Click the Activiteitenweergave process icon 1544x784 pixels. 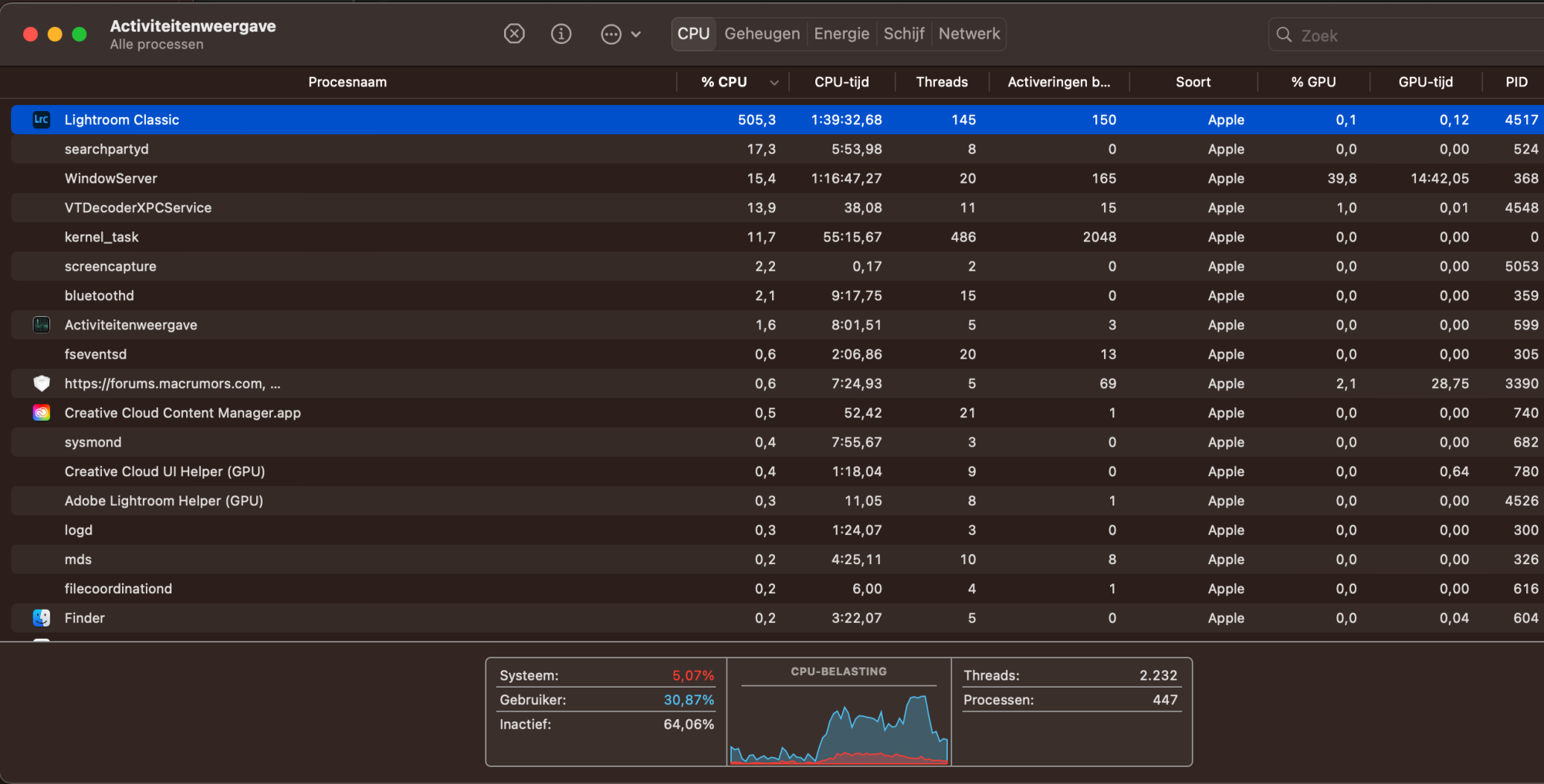42,325
